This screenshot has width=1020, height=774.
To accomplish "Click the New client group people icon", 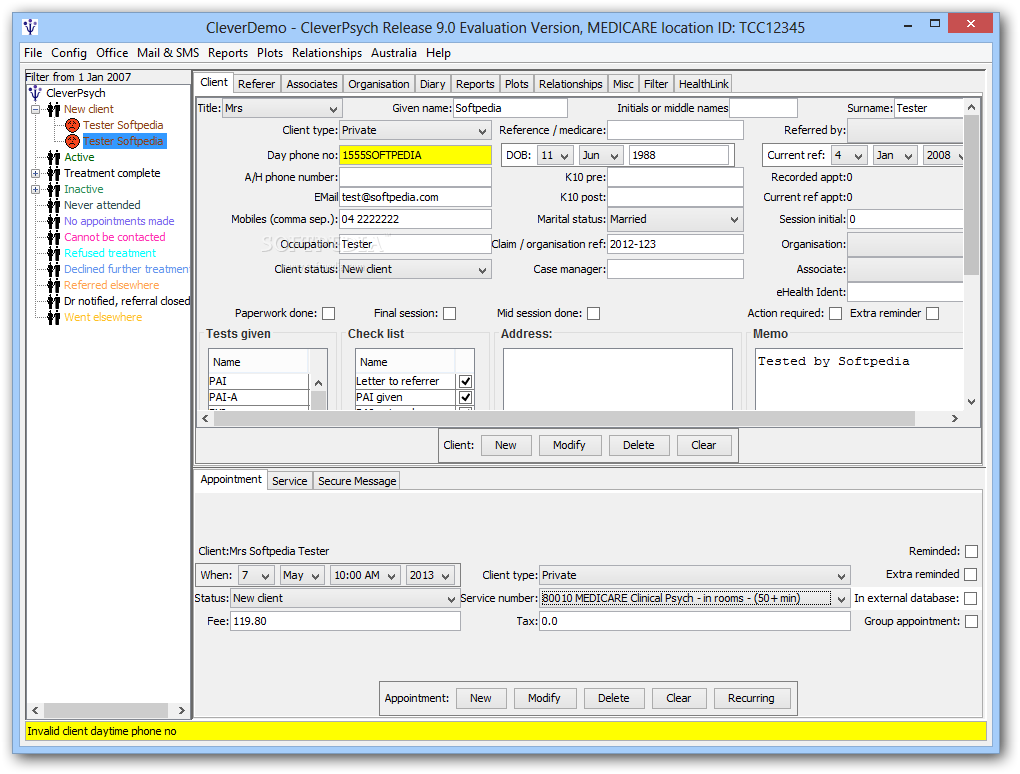I will point(54,109).
